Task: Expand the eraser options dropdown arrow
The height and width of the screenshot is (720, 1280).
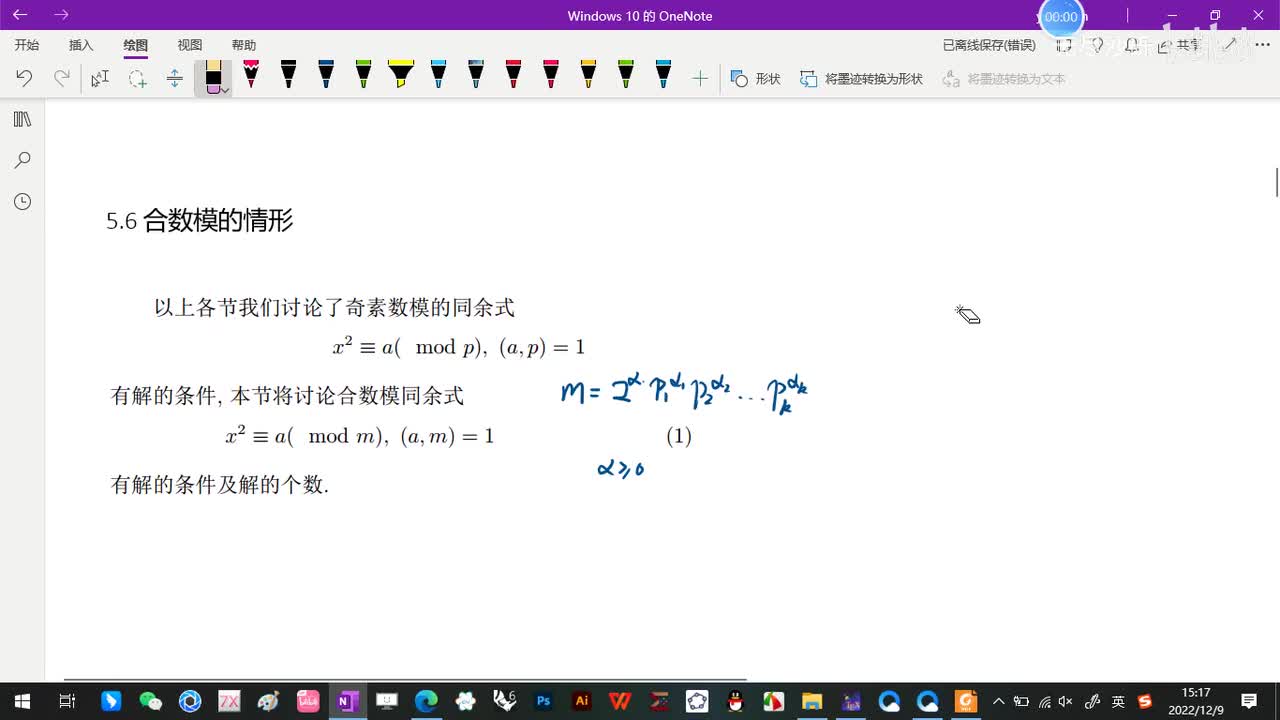Action: pos(226,90)
